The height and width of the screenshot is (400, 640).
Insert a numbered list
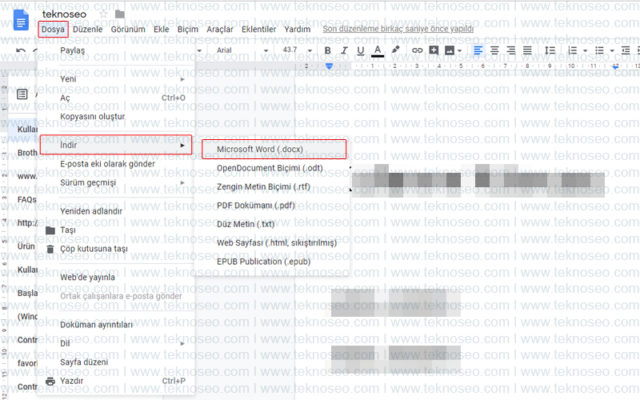(573, 50)
